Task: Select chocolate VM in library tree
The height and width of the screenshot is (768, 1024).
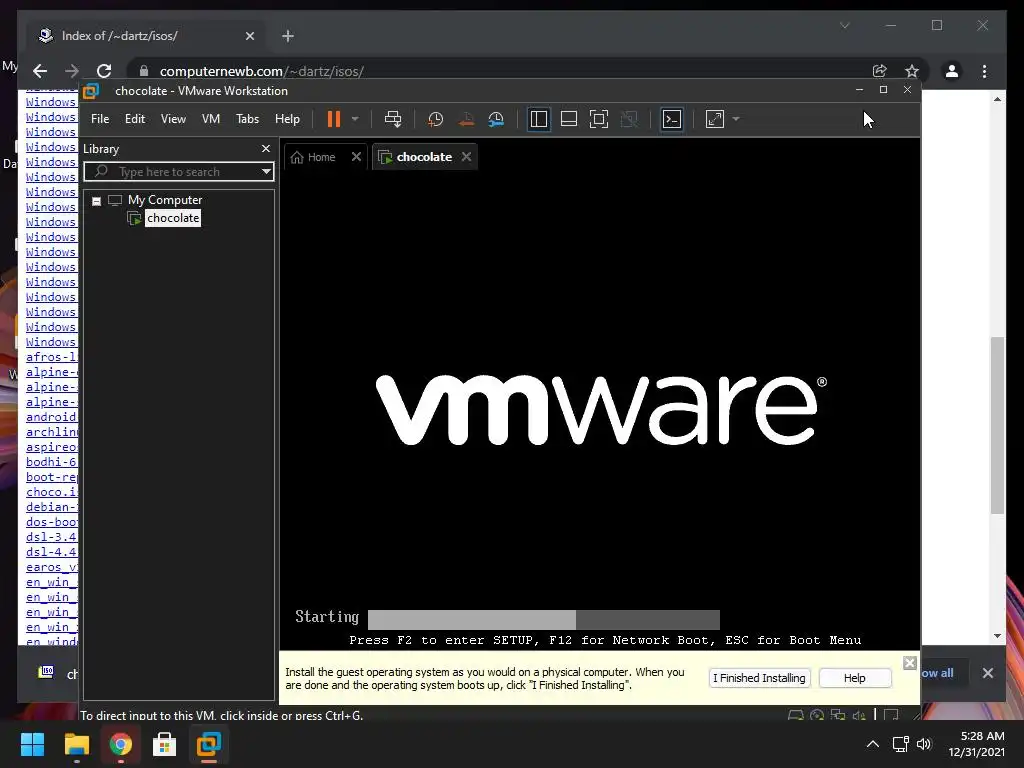Action: [x=172, y=218]
